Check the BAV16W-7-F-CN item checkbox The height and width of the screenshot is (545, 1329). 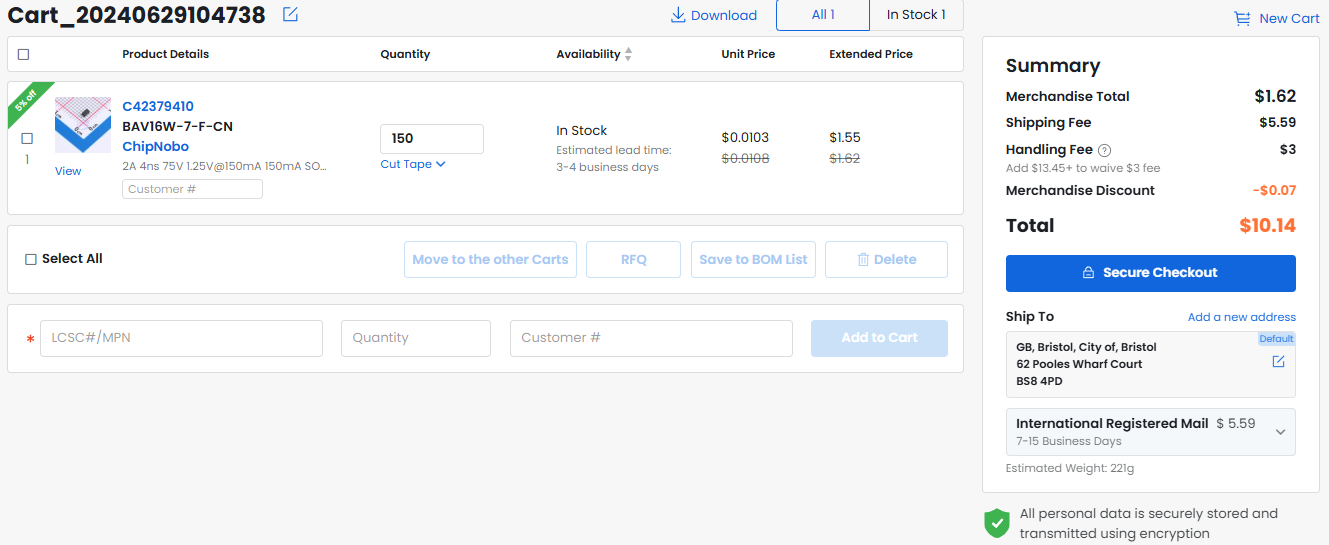pyautogui.click(x=27, y=139)
